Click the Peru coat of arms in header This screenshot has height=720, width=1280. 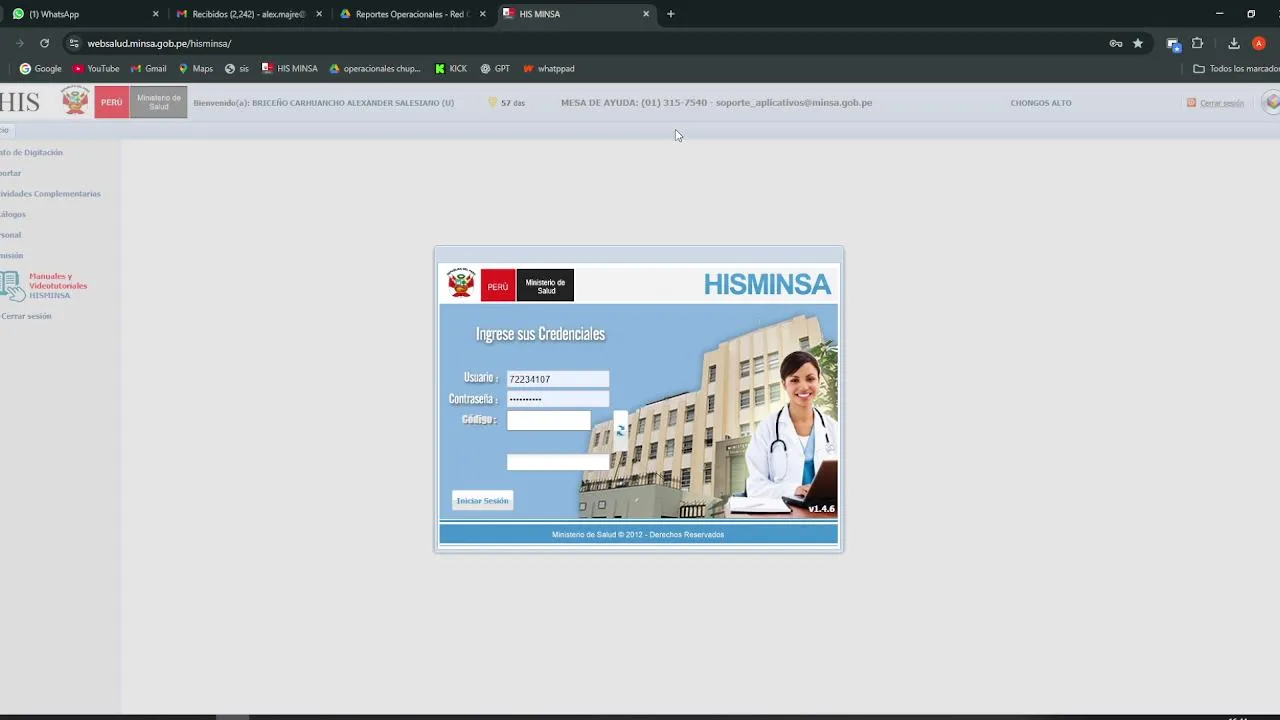[75, 101]
